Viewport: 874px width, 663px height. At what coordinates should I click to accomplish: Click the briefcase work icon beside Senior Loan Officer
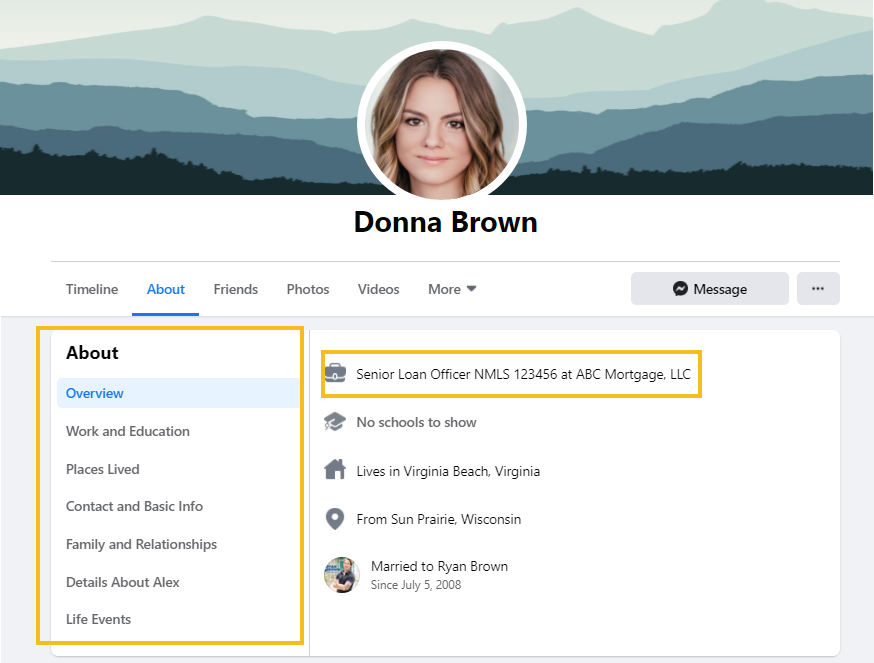(337, 373)
